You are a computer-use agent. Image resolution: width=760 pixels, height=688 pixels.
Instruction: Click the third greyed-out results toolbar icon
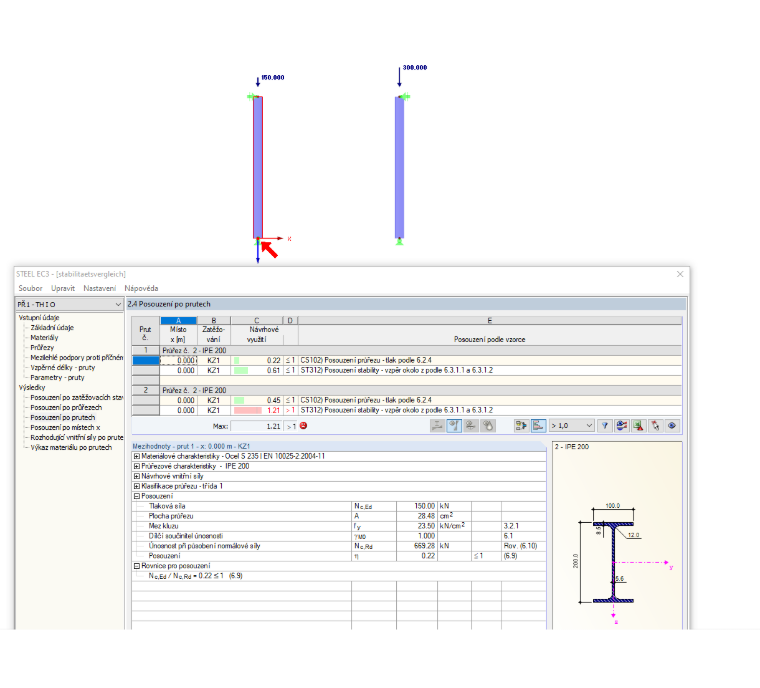[471, 426]
